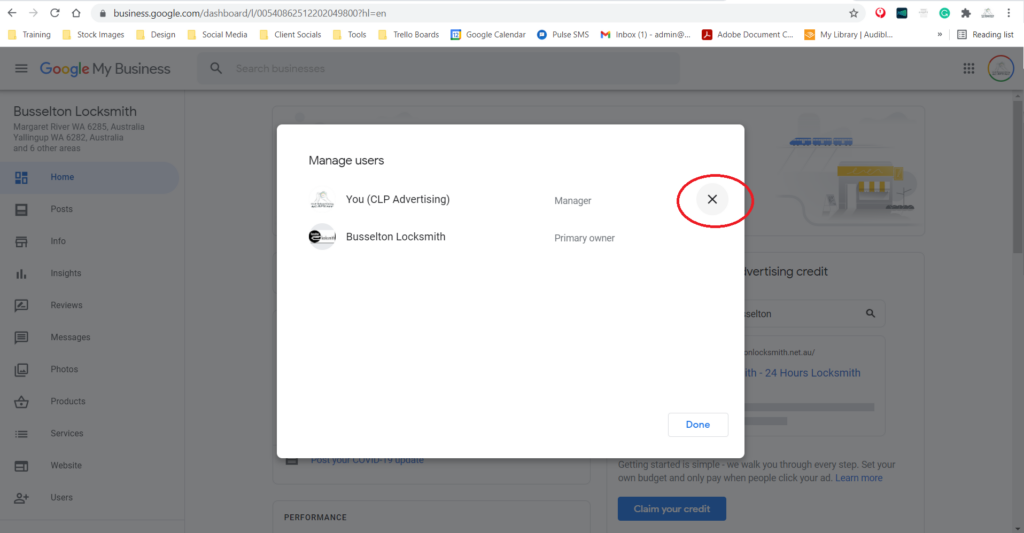Click the Insights bar chart icon
Viewport: 1024px width, 533px height.
pyautogui.click(x=21, y=273)
